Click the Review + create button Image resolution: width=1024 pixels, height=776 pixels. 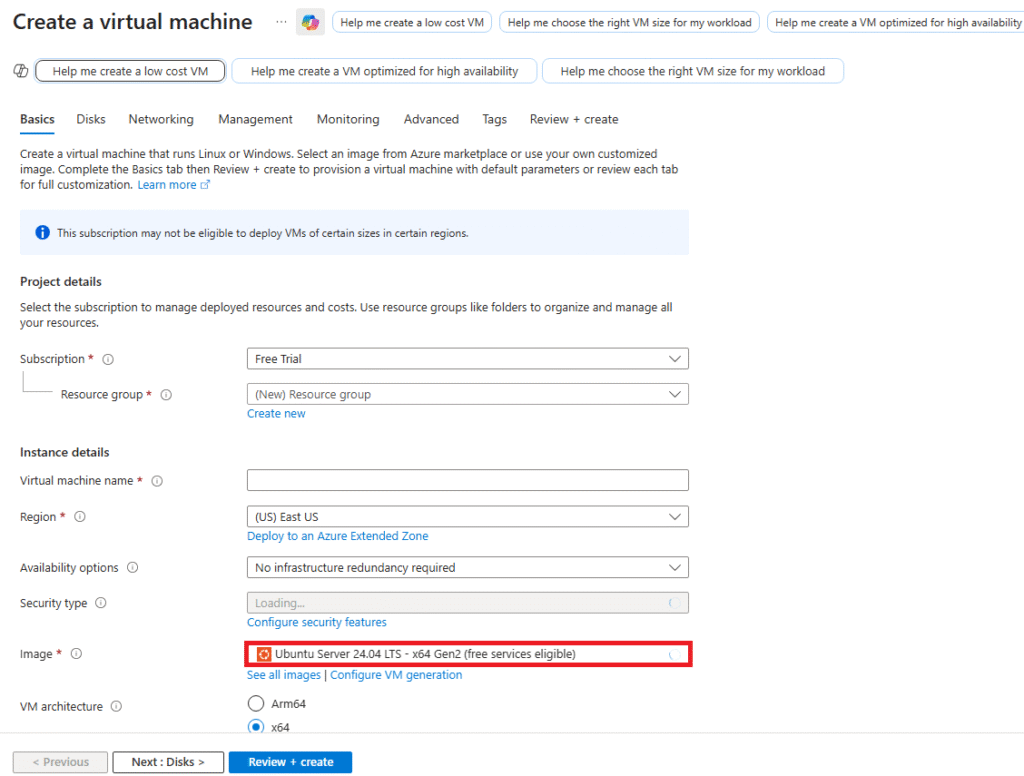click(x=290, y=762)
